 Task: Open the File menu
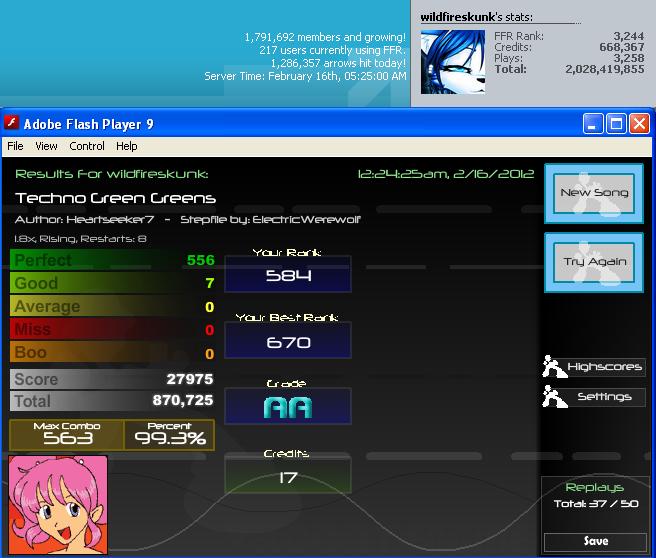15,146
